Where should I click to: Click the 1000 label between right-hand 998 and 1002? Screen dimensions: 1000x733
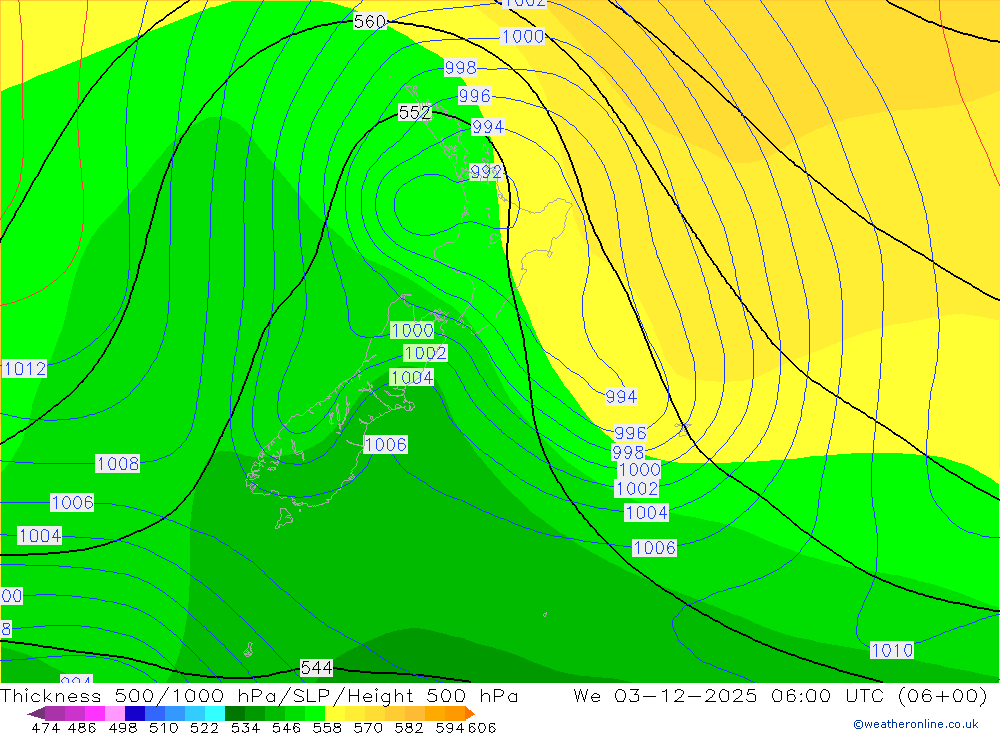point(640,470)
